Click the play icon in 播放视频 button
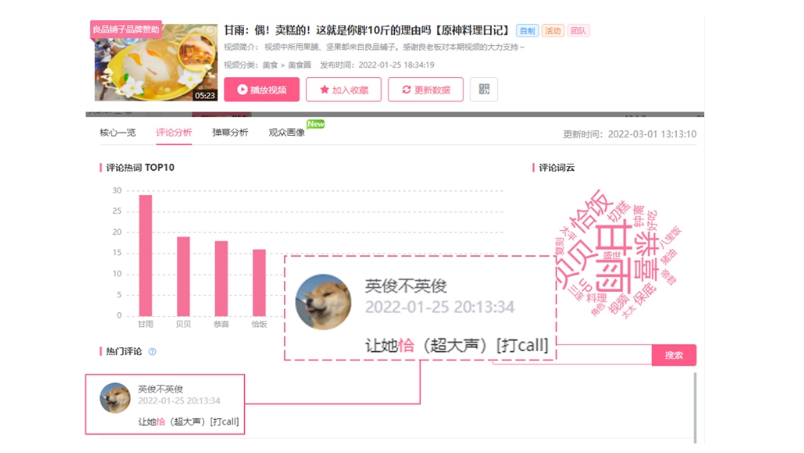 (x=242, y=89)
